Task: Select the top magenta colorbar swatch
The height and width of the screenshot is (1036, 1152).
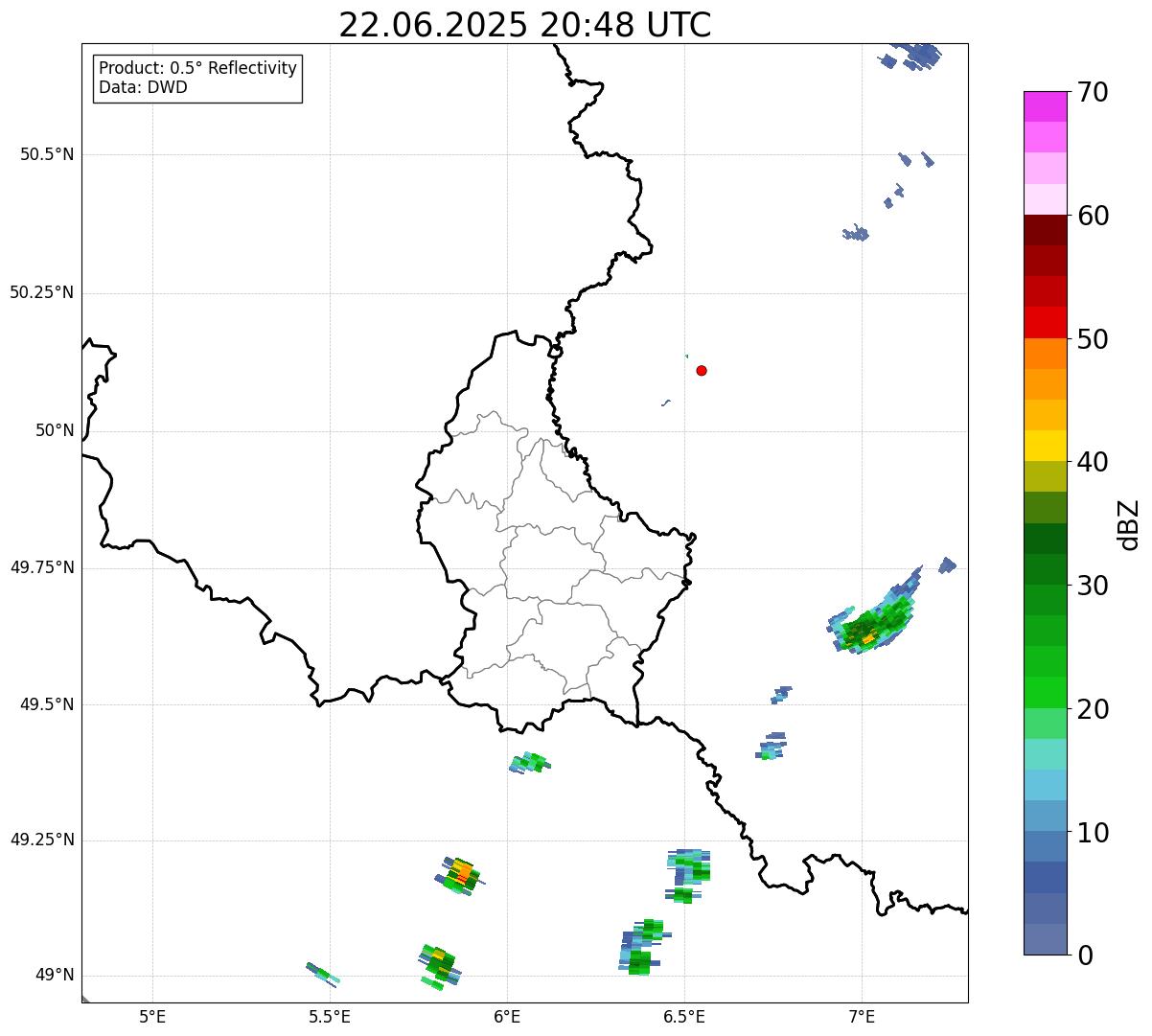Action: (x=1046, y=106)
